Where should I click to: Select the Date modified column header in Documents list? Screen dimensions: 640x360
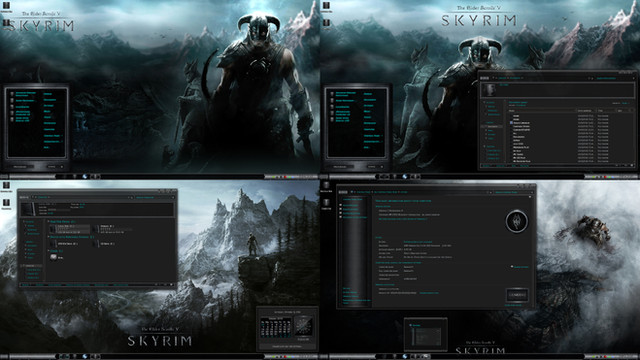[x=585, y=111]
